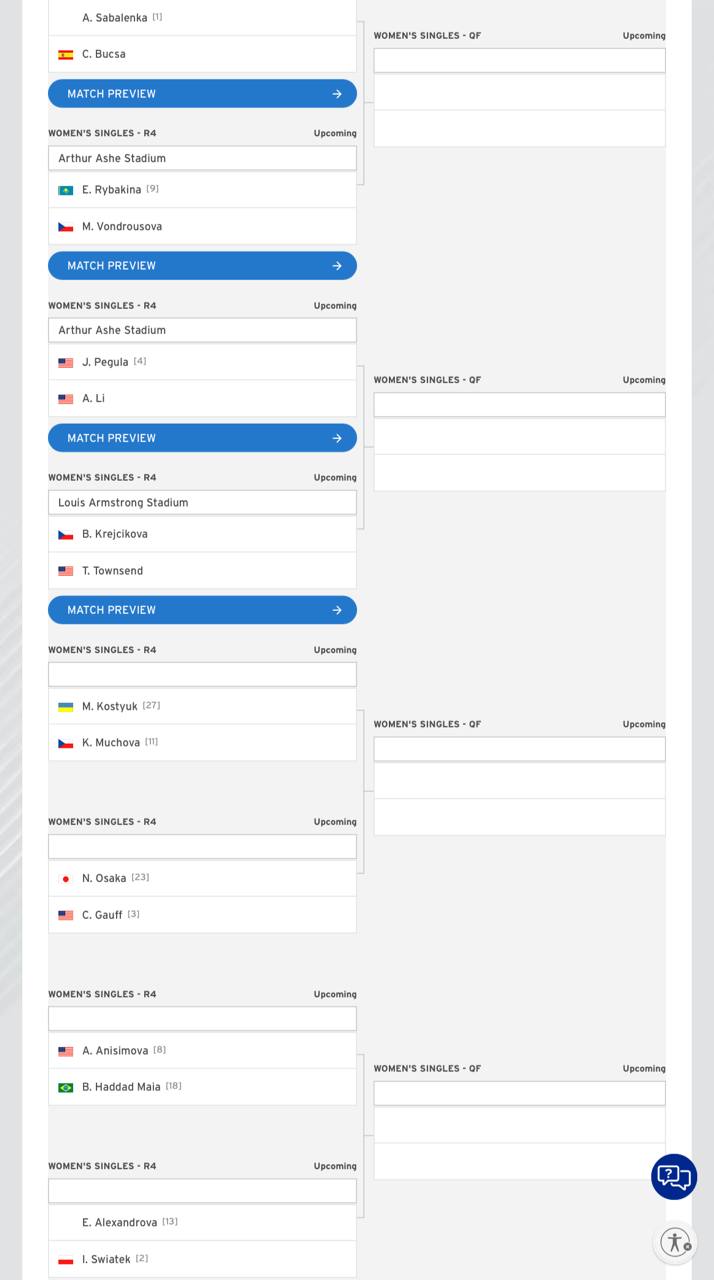Click the Poland flag beside I. Swiatek
This screenshot has height=1280, width=714.
pyautogui.click(x=66, y=1260)
